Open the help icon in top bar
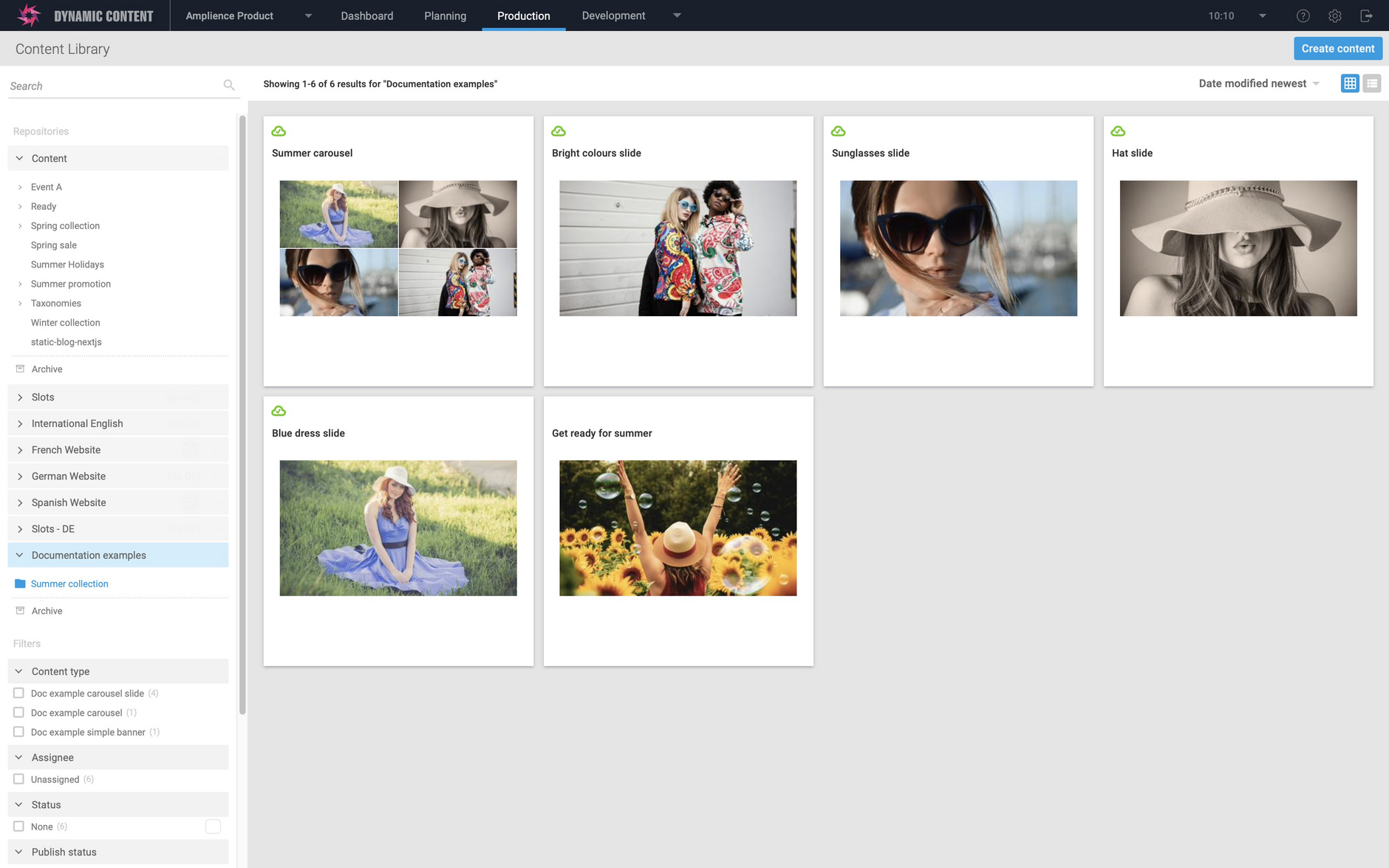The height and width of the screenshot is (868, 1389). coord(1302,15)
